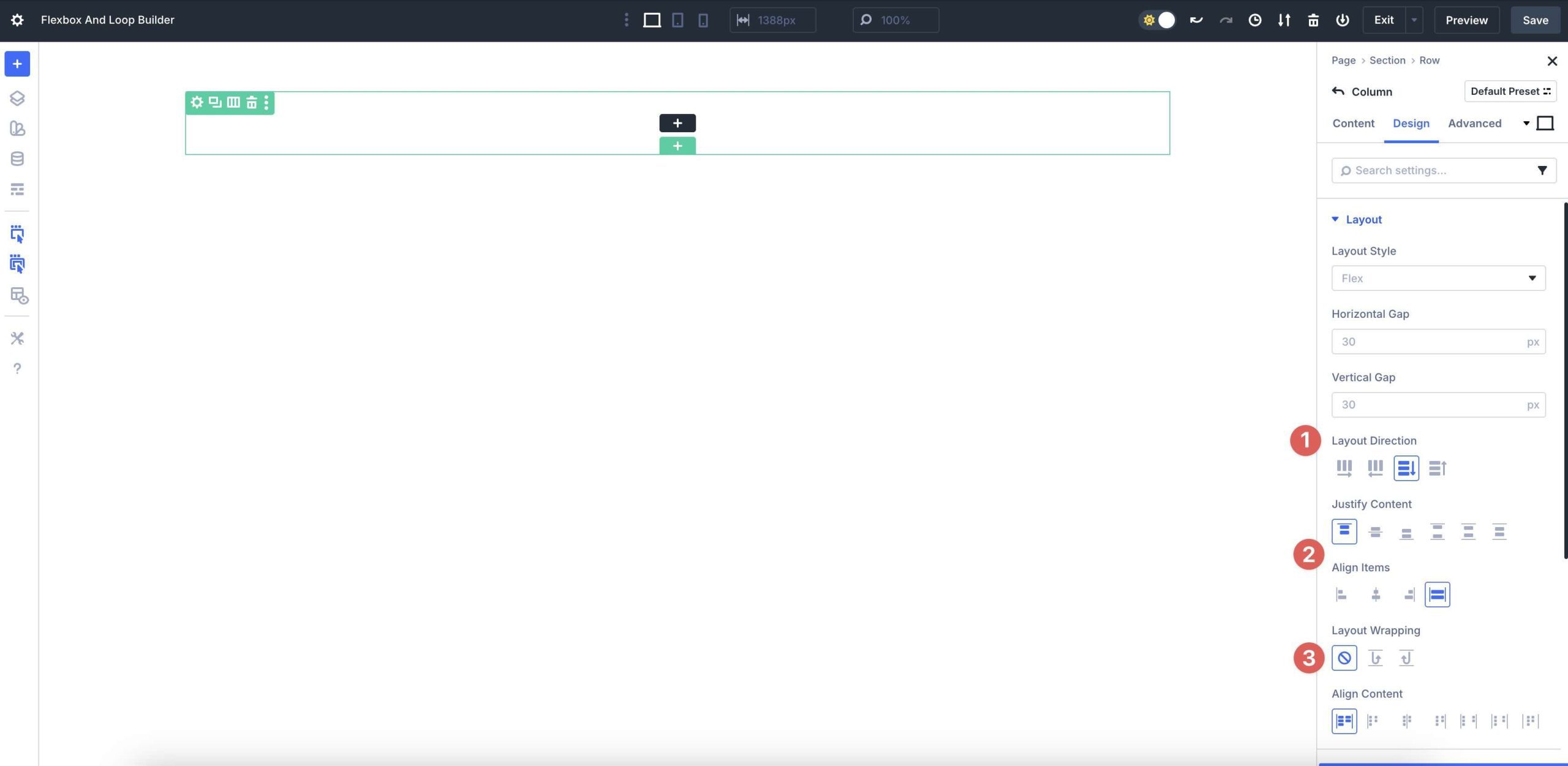Image resolution: width=1568 pixels, height=766 pixels.
Task: Open the Exit button dropdown arrow
Action: (x=1414, y=20)
